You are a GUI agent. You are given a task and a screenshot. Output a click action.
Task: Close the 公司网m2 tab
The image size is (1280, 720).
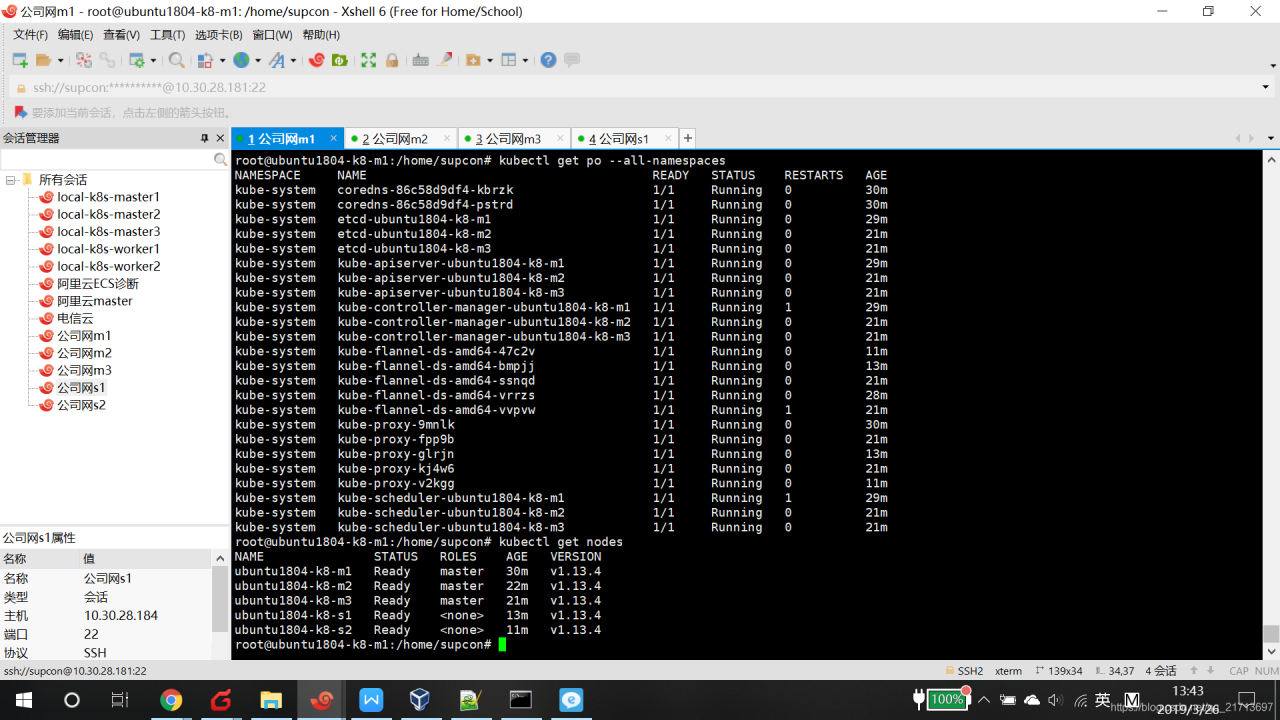tap(447, 138)
